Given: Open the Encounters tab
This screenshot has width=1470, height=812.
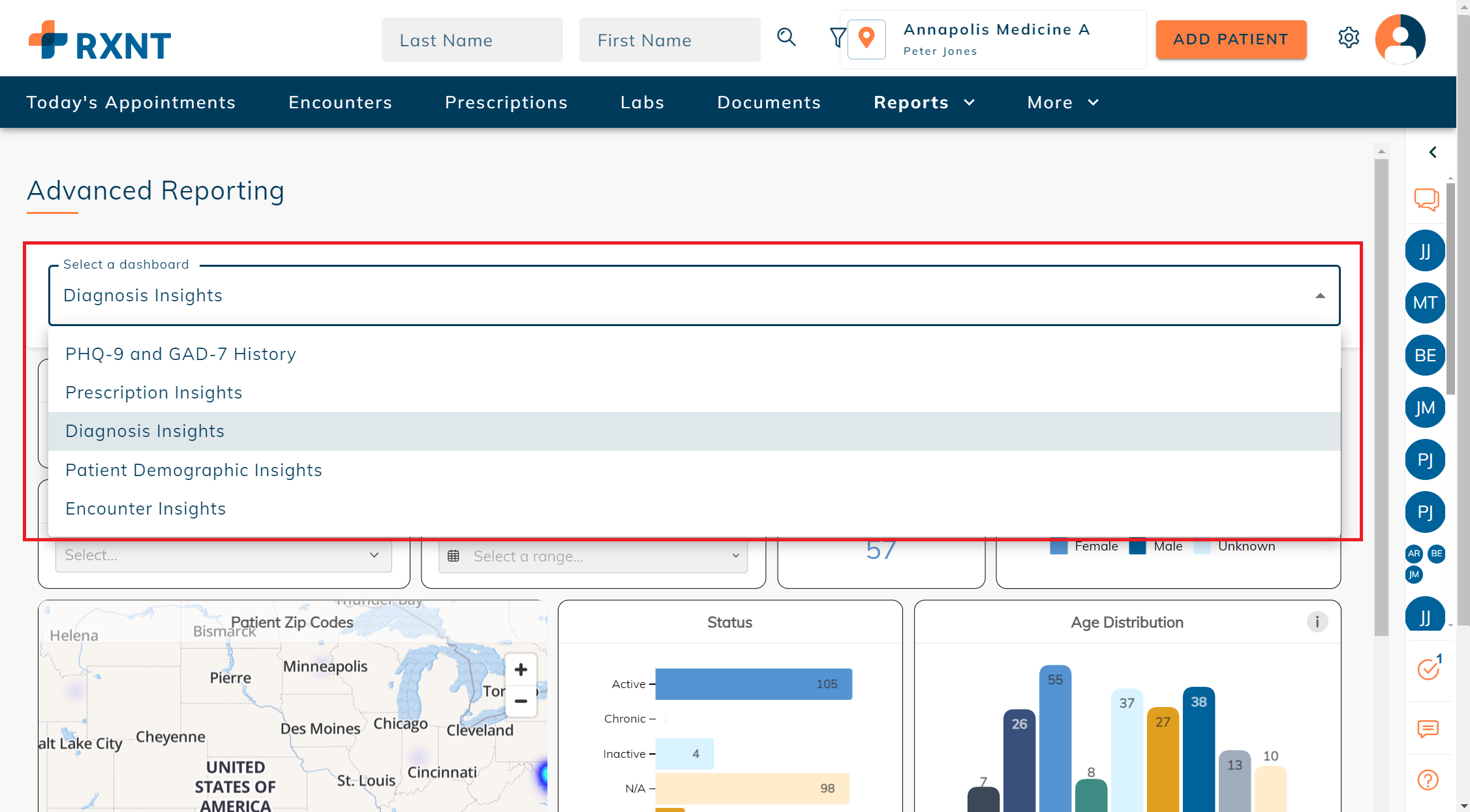Looking at the screenshot, I should (340, 102).
